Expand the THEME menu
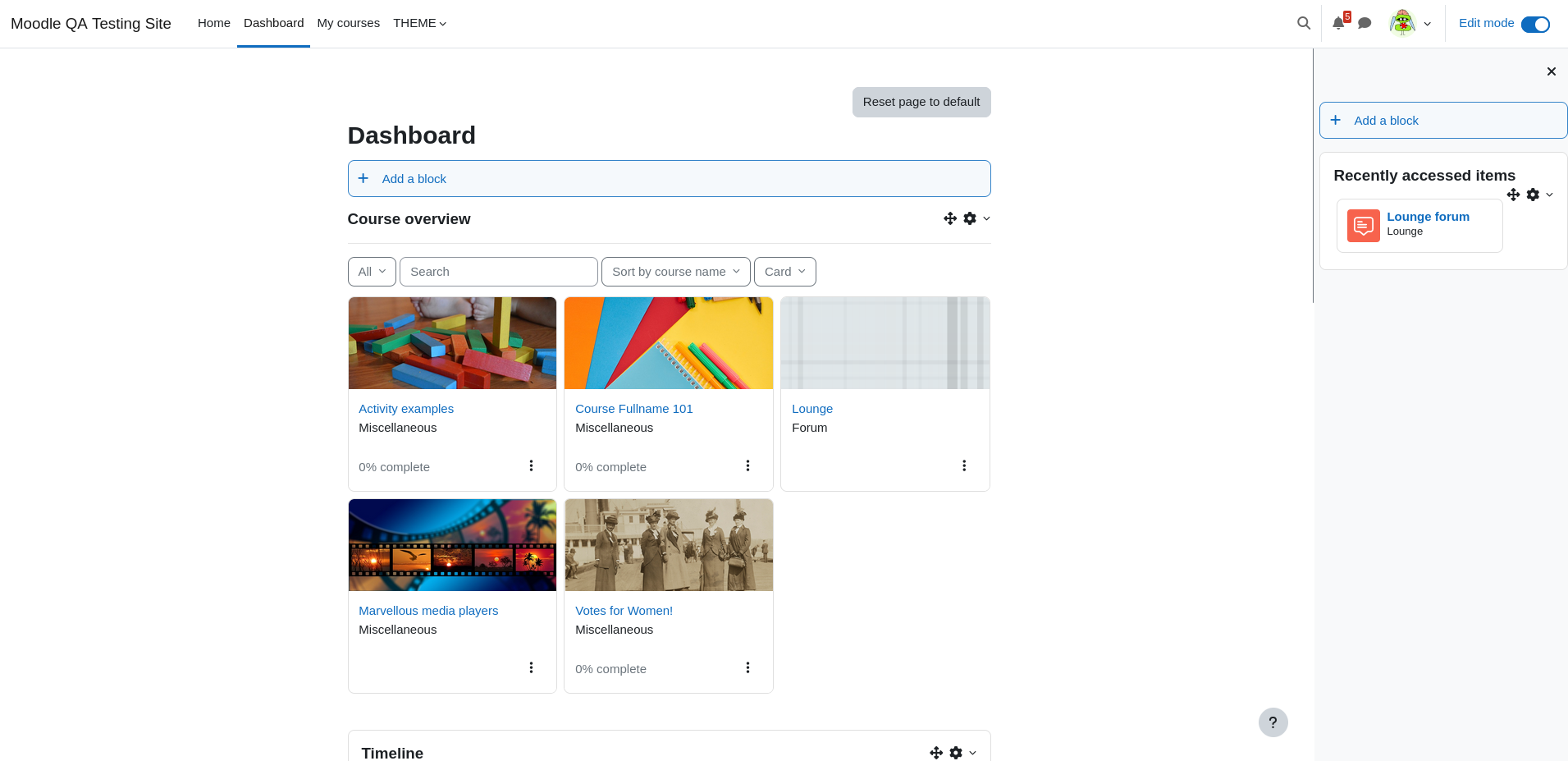 pos(419,23)
